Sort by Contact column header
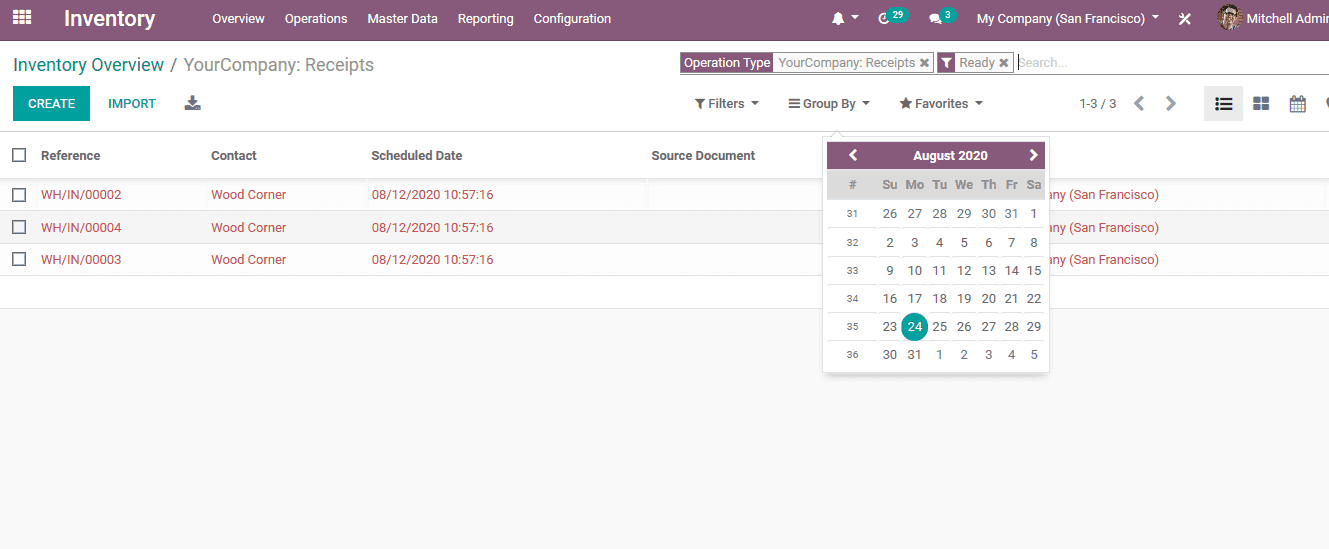 point(234,156)
